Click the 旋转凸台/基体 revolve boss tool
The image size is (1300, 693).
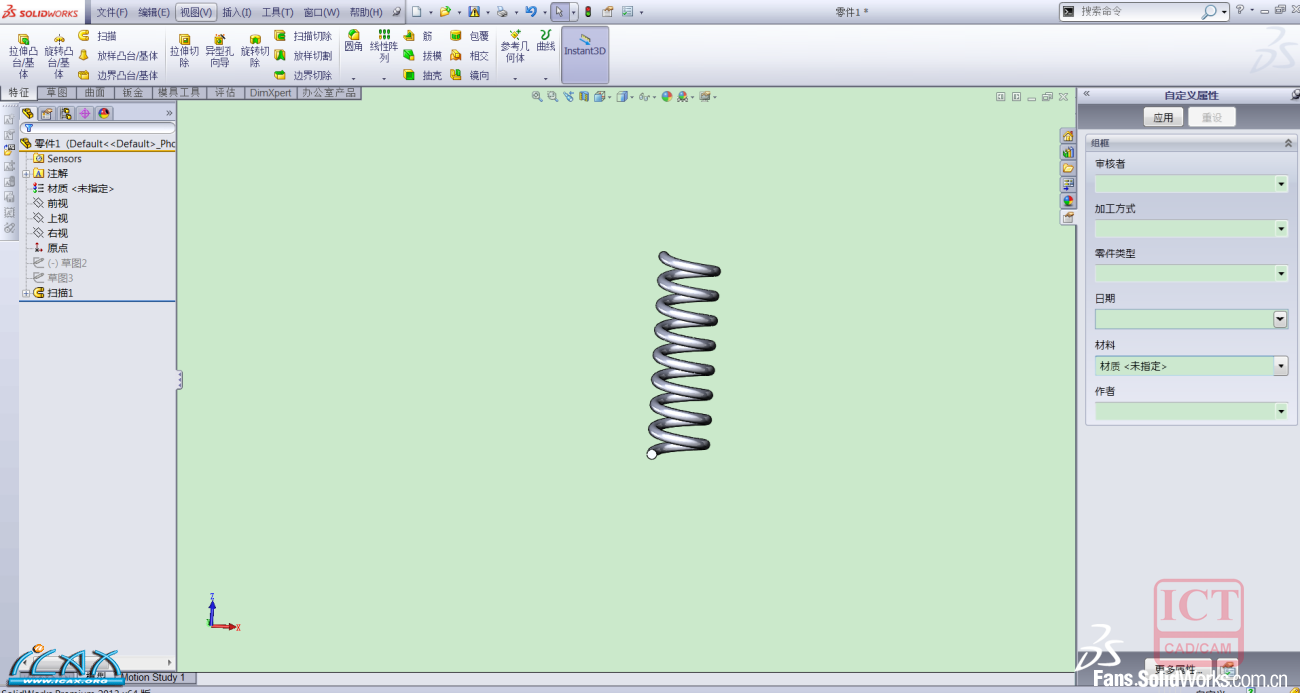(x=59, y=55)
